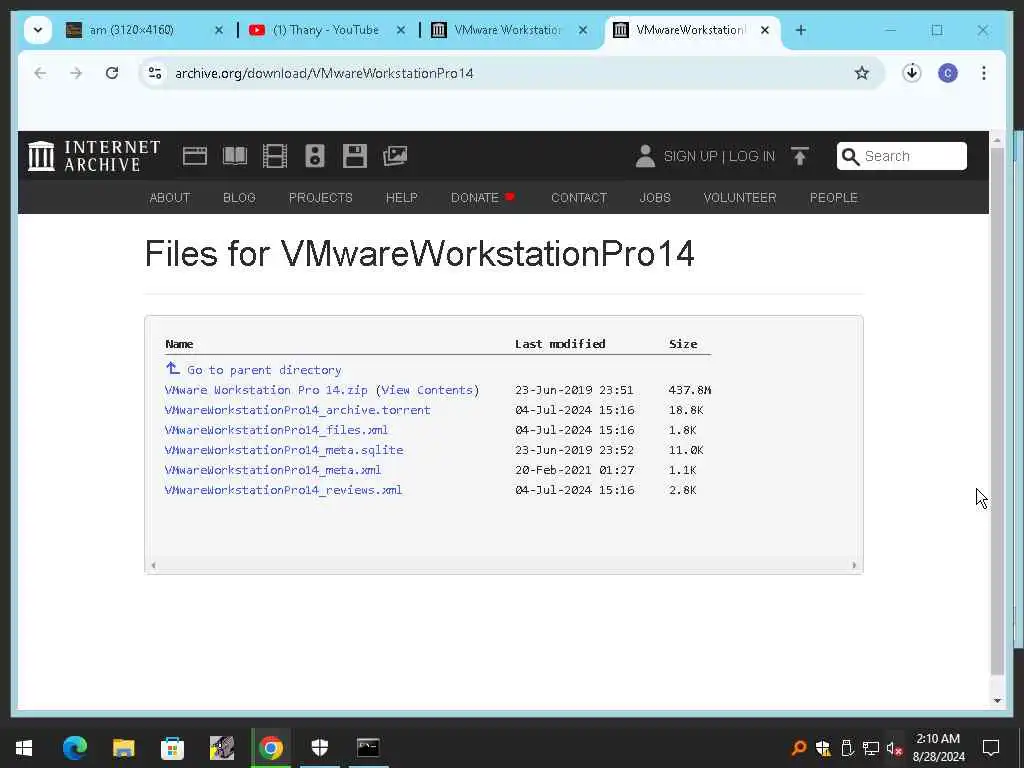Switch to the first VMware Workstation tab

click(507, 30)
